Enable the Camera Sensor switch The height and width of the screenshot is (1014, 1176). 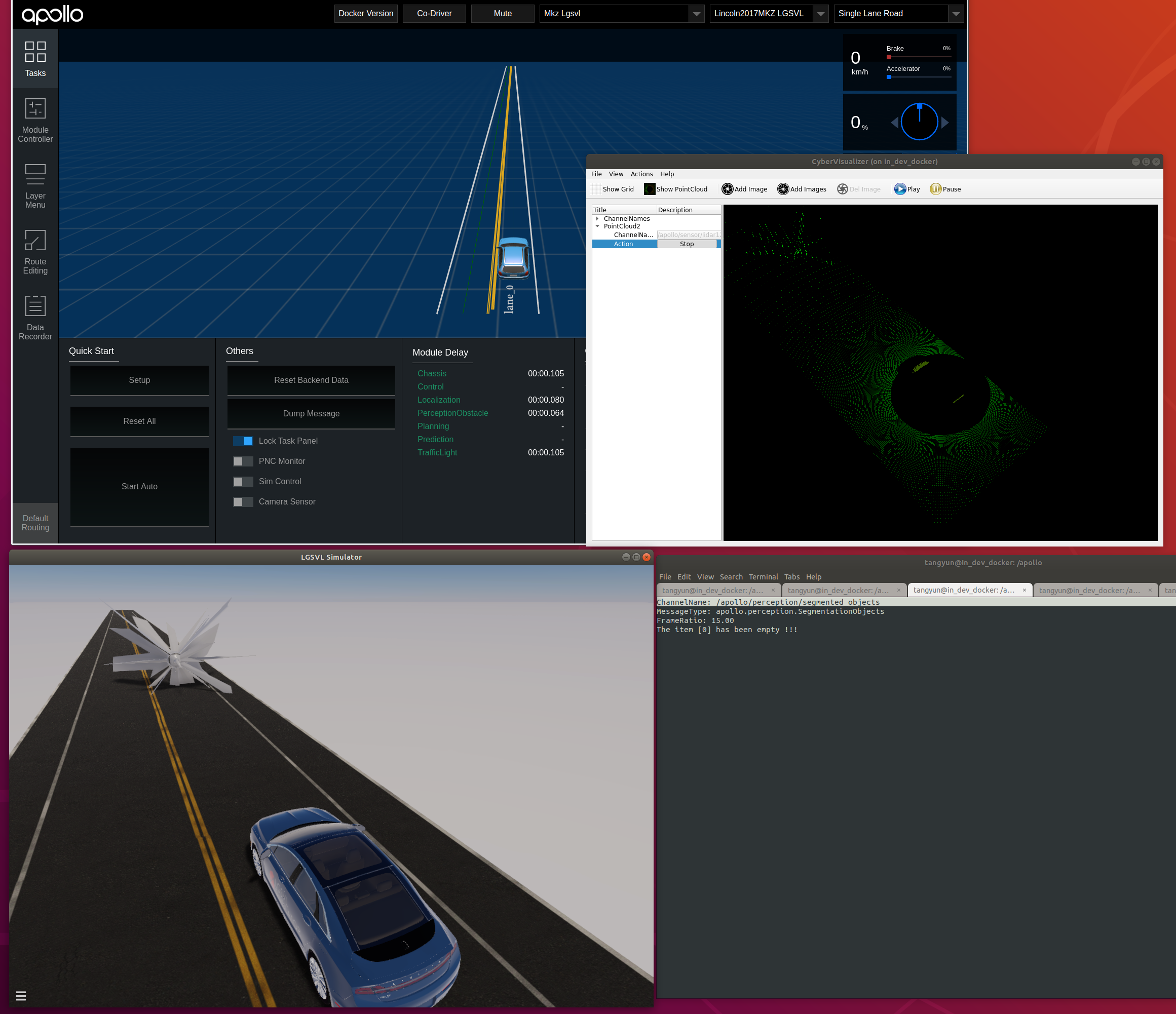pos(243,501)
